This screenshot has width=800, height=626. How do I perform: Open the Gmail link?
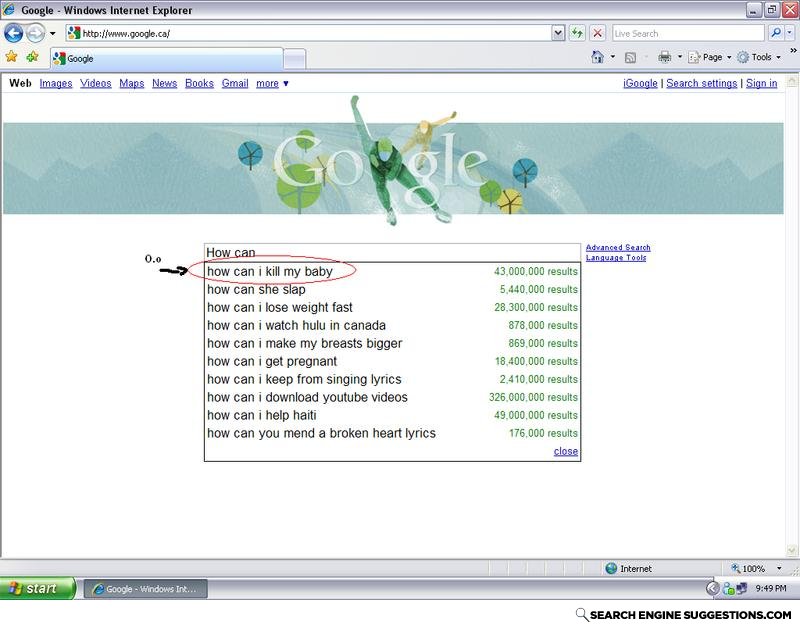point(235,83)
